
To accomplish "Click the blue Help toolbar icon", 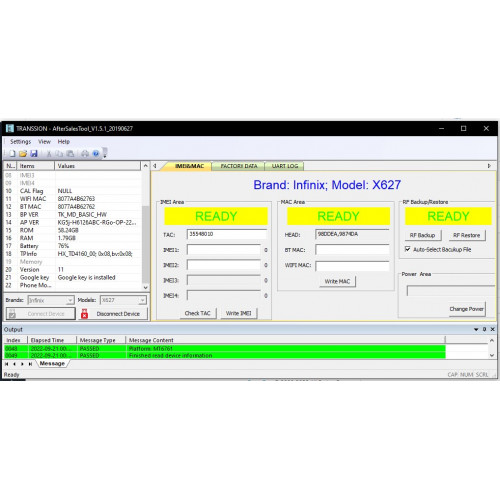I will 96,154.
